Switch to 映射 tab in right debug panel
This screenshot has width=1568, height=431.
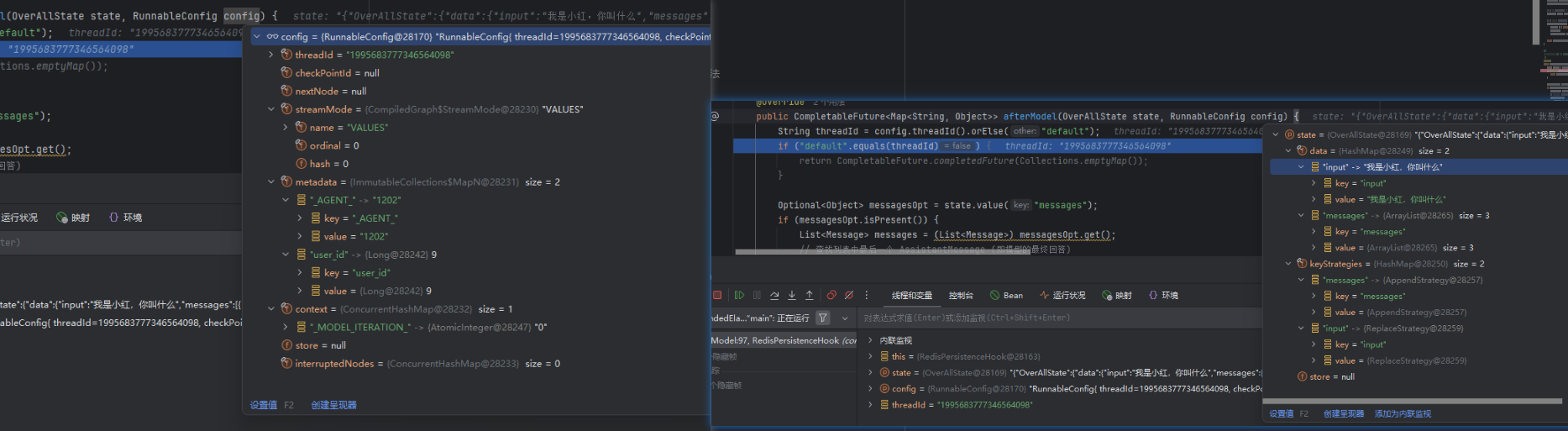(x=1117, y=296)
